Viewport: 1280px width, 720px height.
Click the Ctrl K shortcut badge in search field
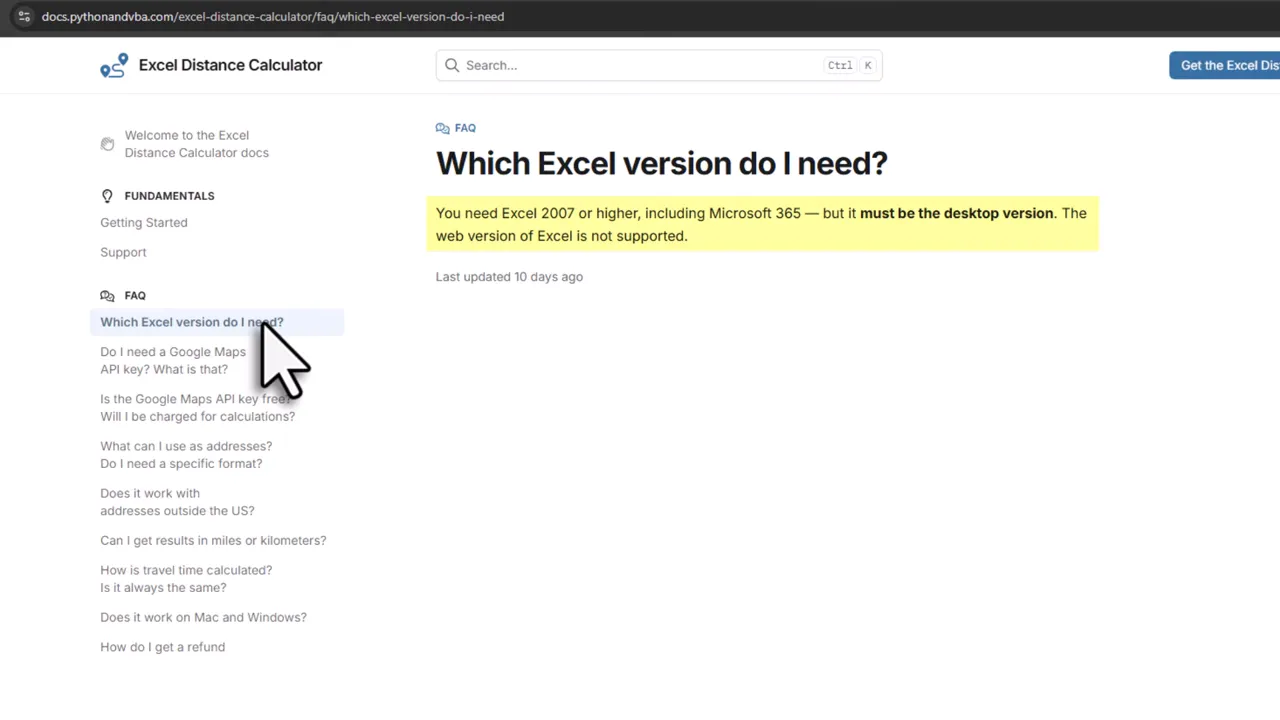point(850,65)
